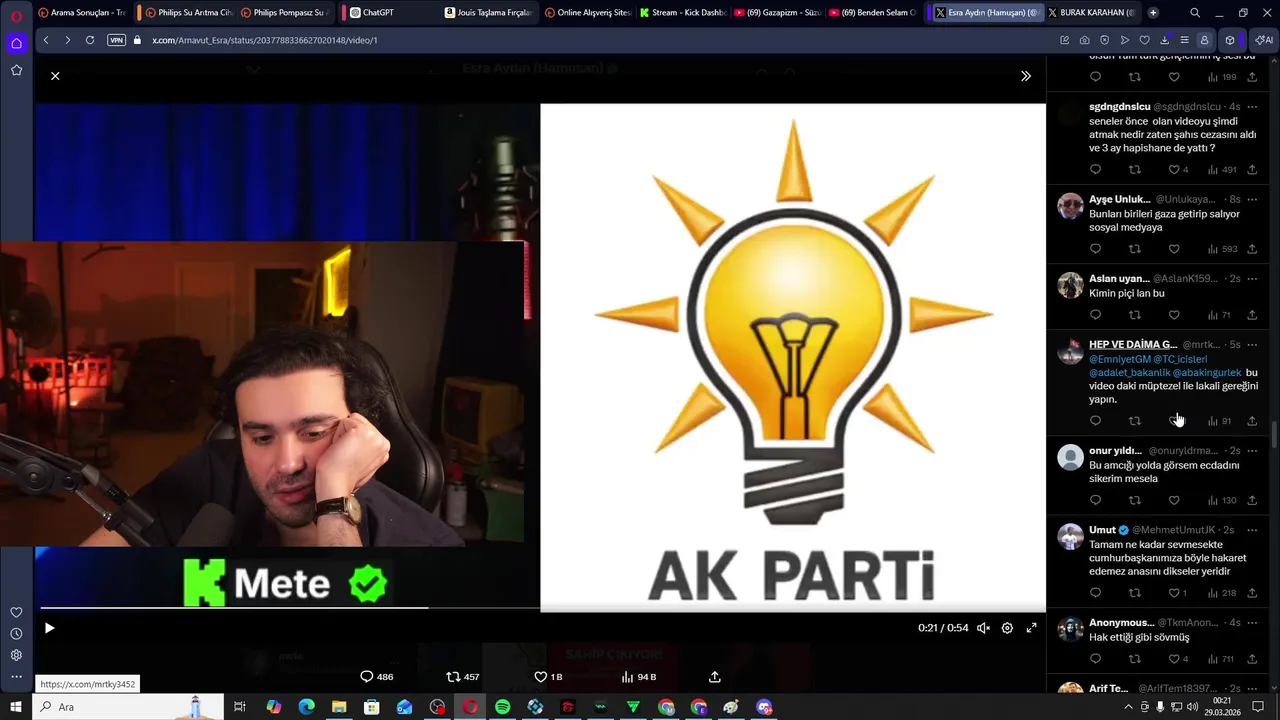The width and height of the screenshot is (1280, 720).
Task: Open the @TC_icisleri mention link
Action: (1180, 359)
